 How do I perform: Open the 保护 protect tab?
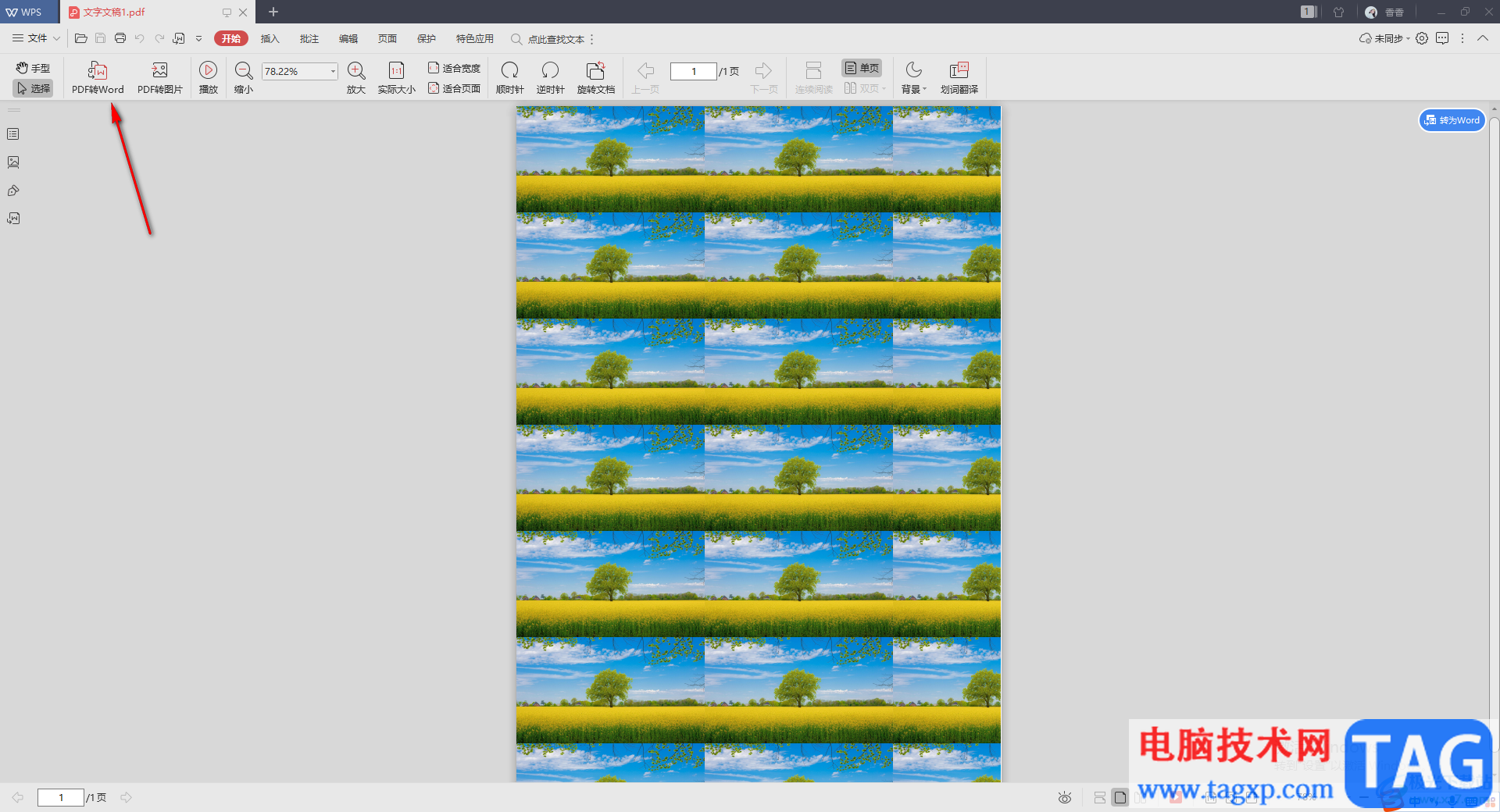point(427,38)
